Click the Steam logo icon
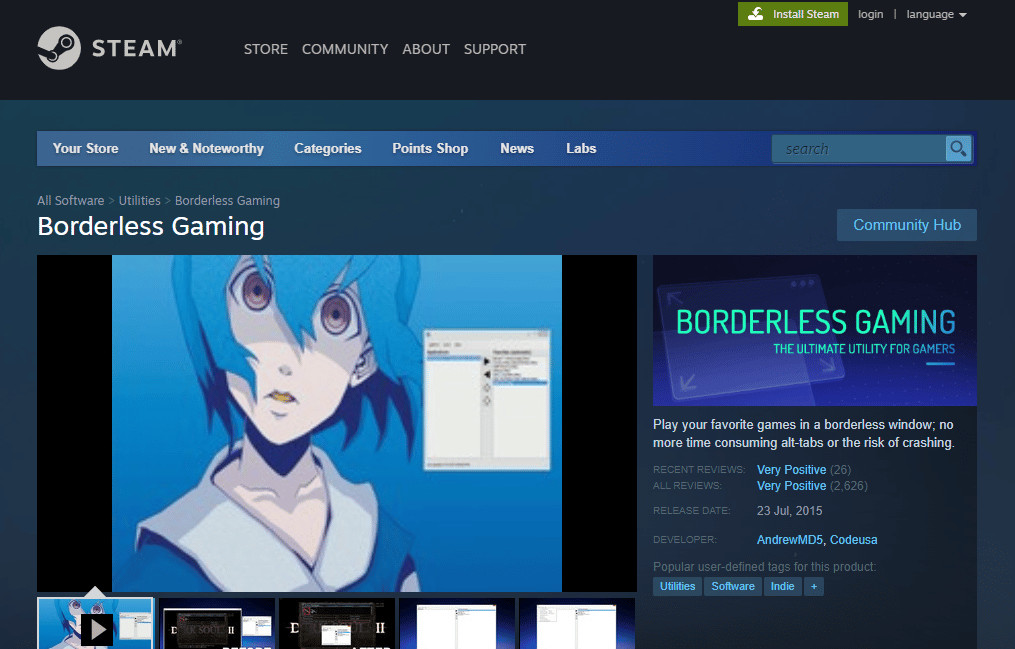 click(59, 47)
